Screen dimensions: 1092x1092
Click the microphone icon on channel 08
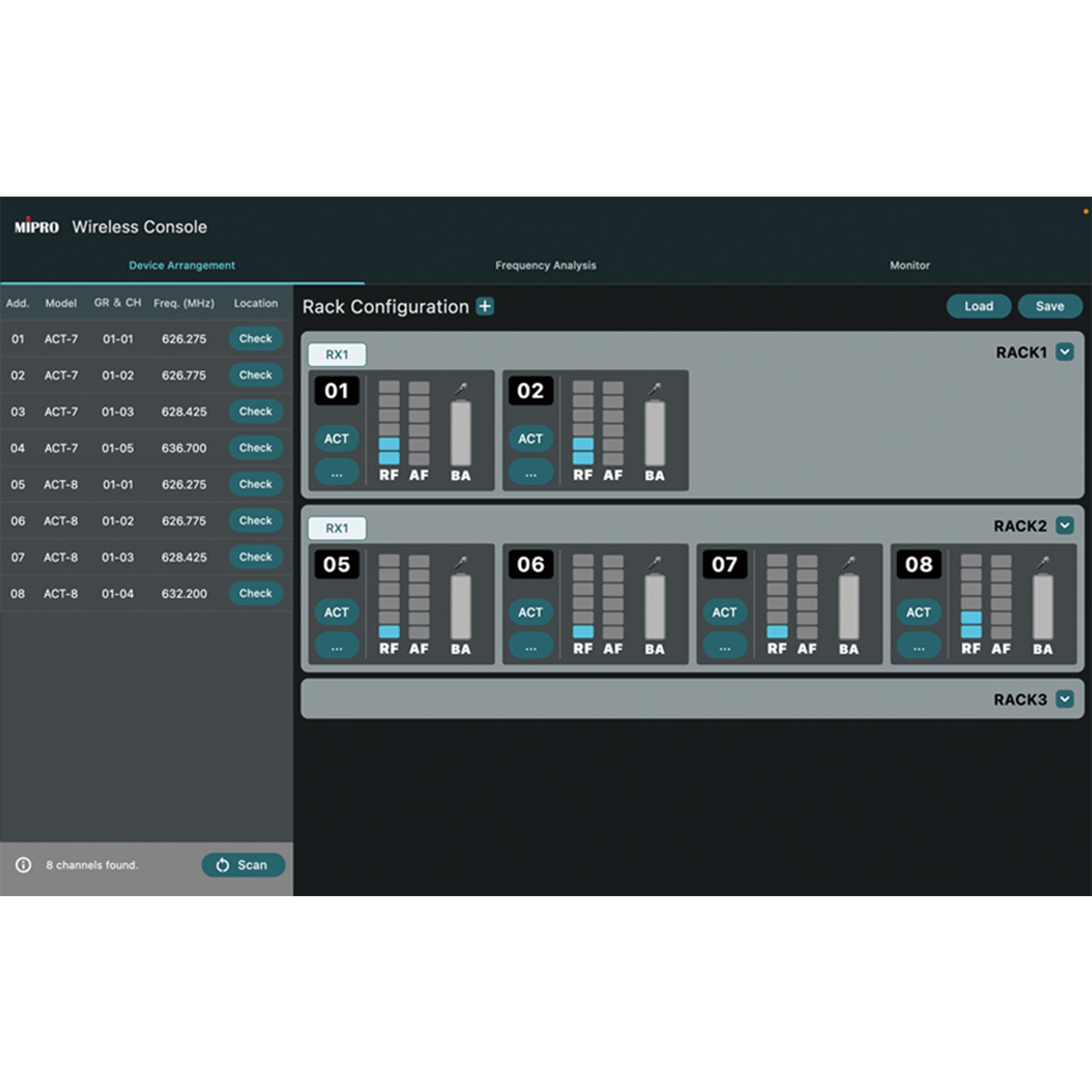click(x=1043, y=563)
